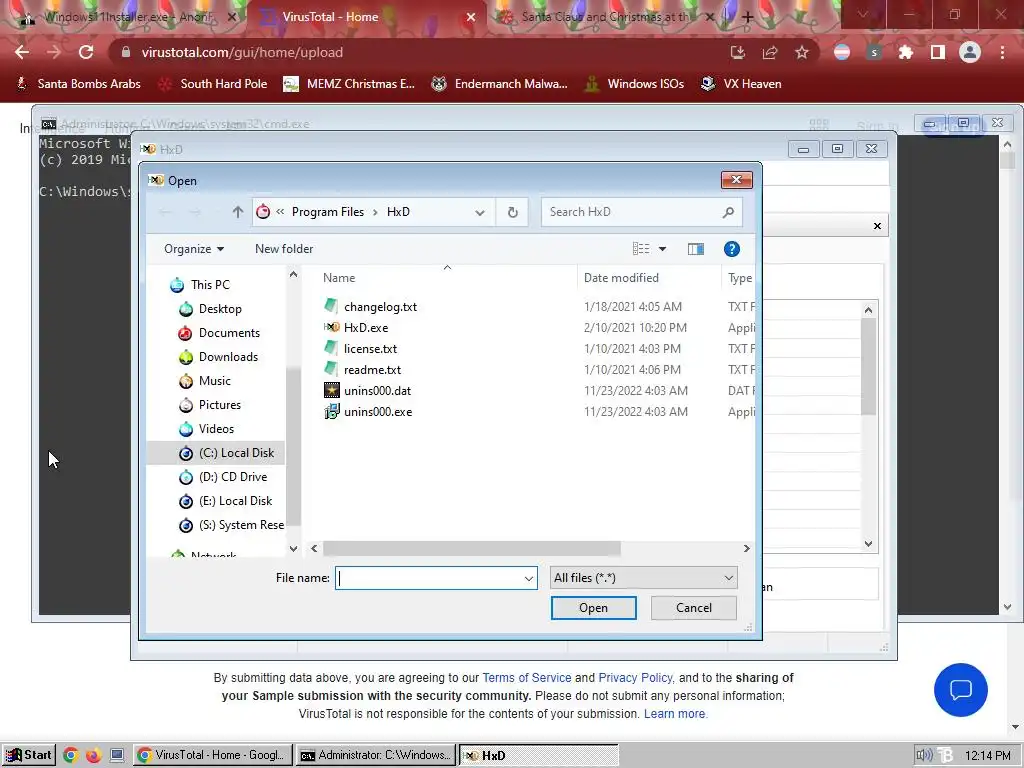Select the unins000.dat file icon
This screenshot has height=768, width=1024.
coord(332,391)
